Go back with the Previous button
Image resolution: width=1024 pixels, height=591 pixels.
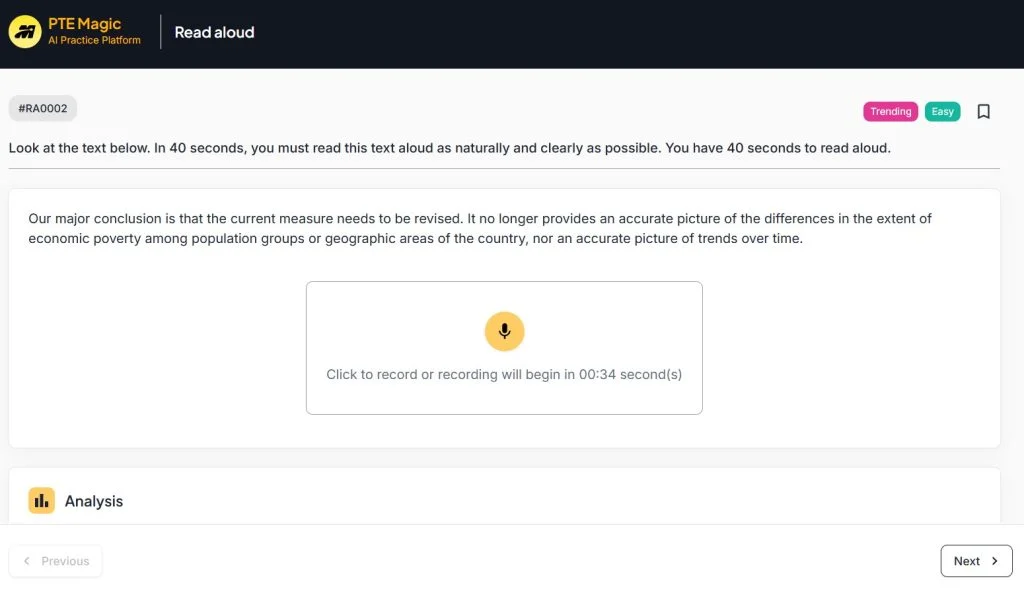(56, 561)
